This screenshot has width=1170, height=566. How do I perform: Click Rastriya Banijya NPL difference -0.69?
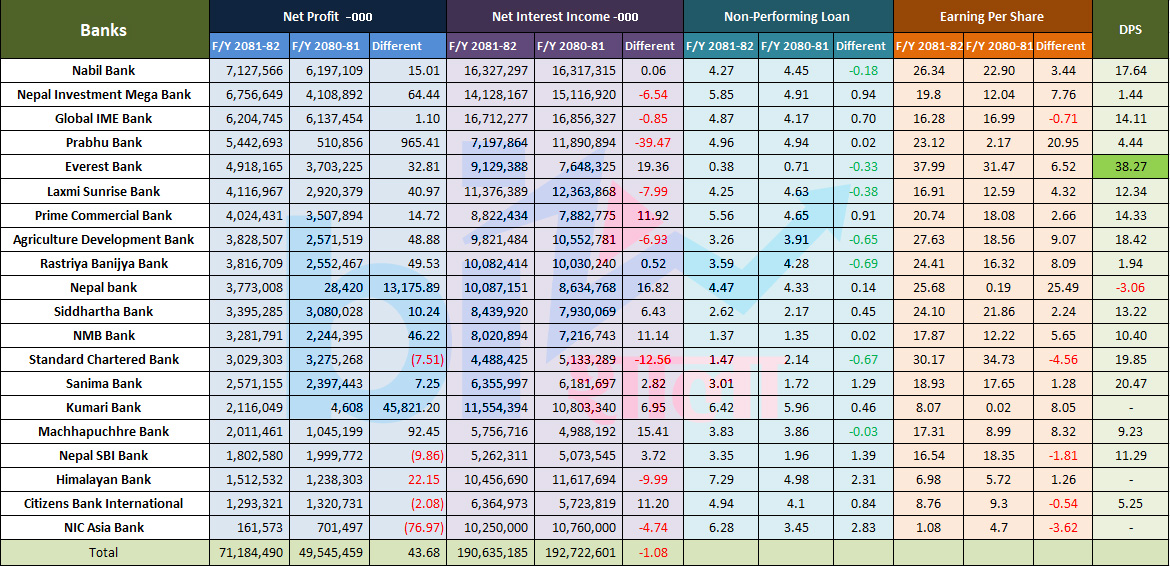pyautogui.click(x=861, y=263)
